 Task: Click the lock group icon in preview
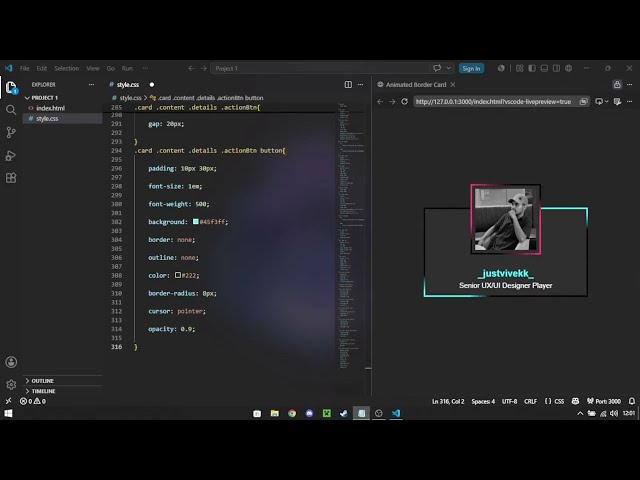pyautogui.click(x=617, y=84)
